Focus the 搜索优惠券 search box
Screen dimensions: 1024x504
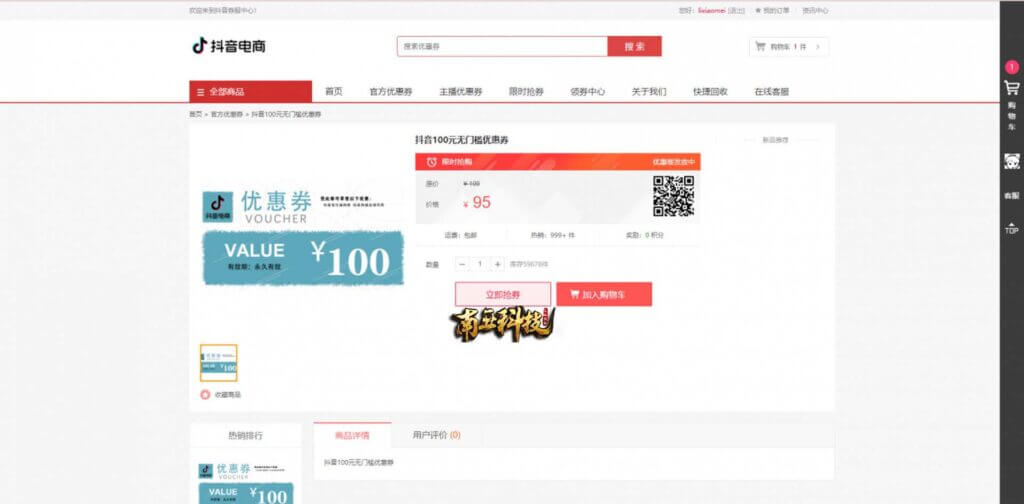[502, 46]
